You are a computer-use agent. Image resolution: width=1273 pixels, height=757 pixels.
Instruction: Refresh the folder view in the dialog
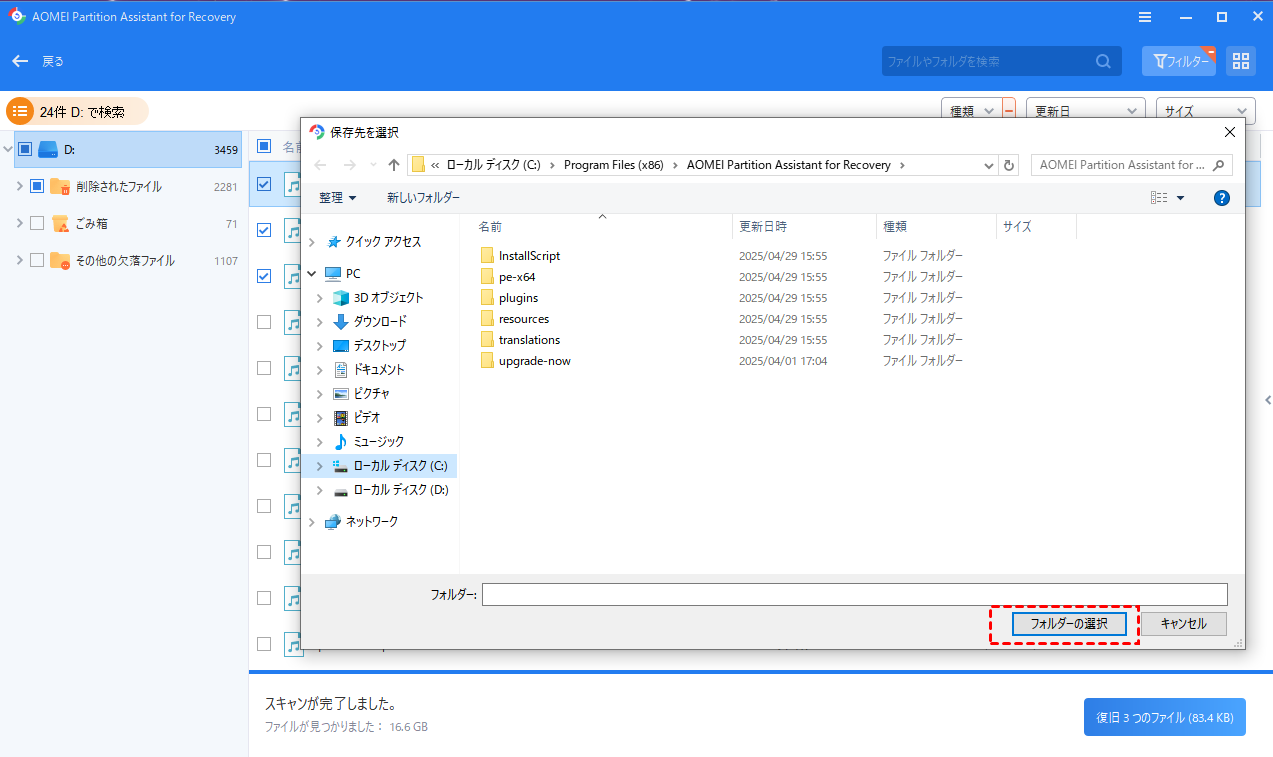click(x=1010, y=165)
